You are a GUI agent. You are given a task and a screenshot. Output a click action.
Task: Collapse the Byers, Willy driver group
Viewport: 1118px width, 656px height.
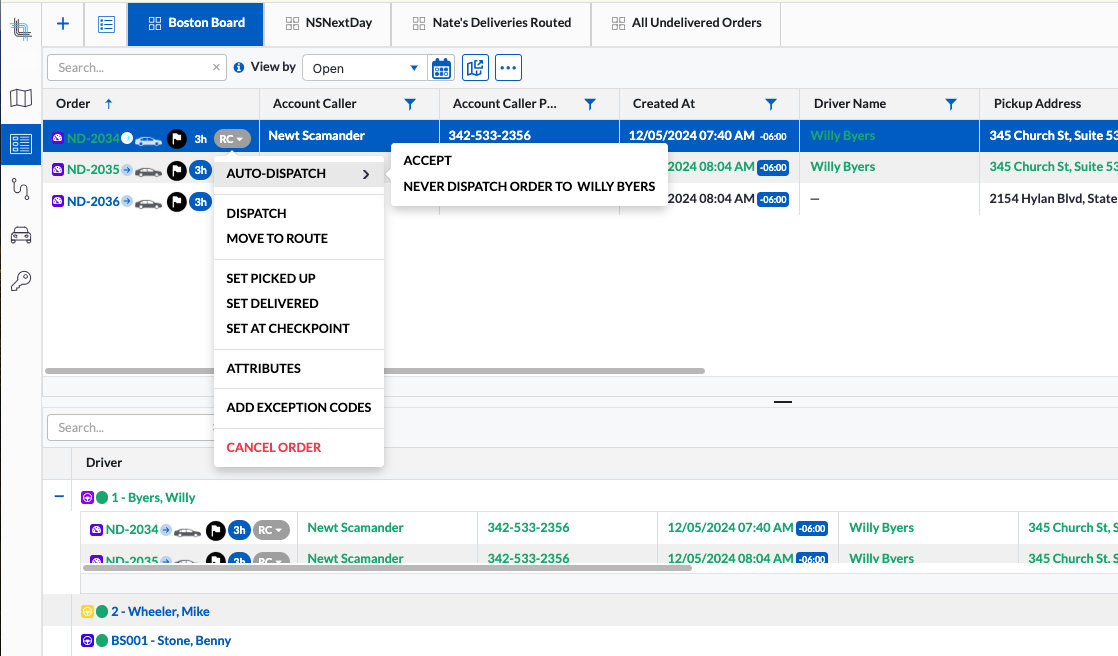(x=59, y=496)
